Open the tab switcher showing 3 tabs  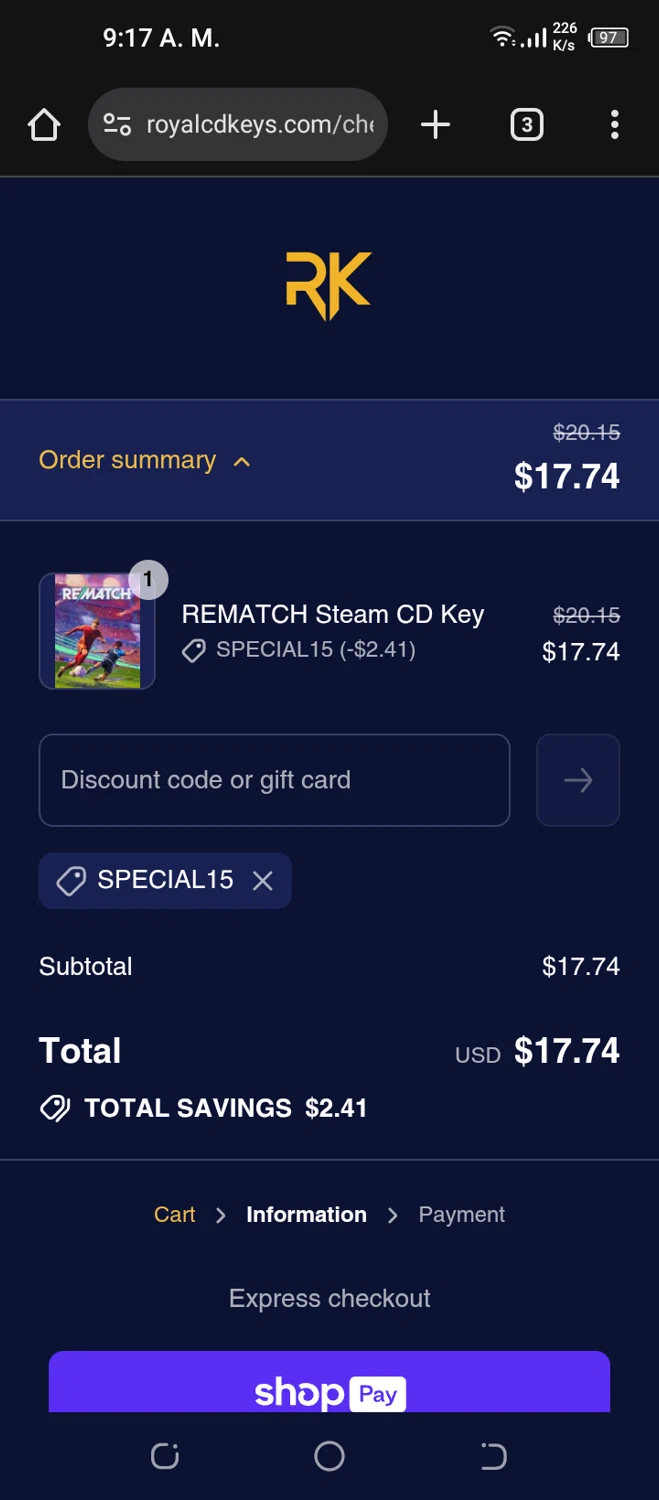pos(526,125)
